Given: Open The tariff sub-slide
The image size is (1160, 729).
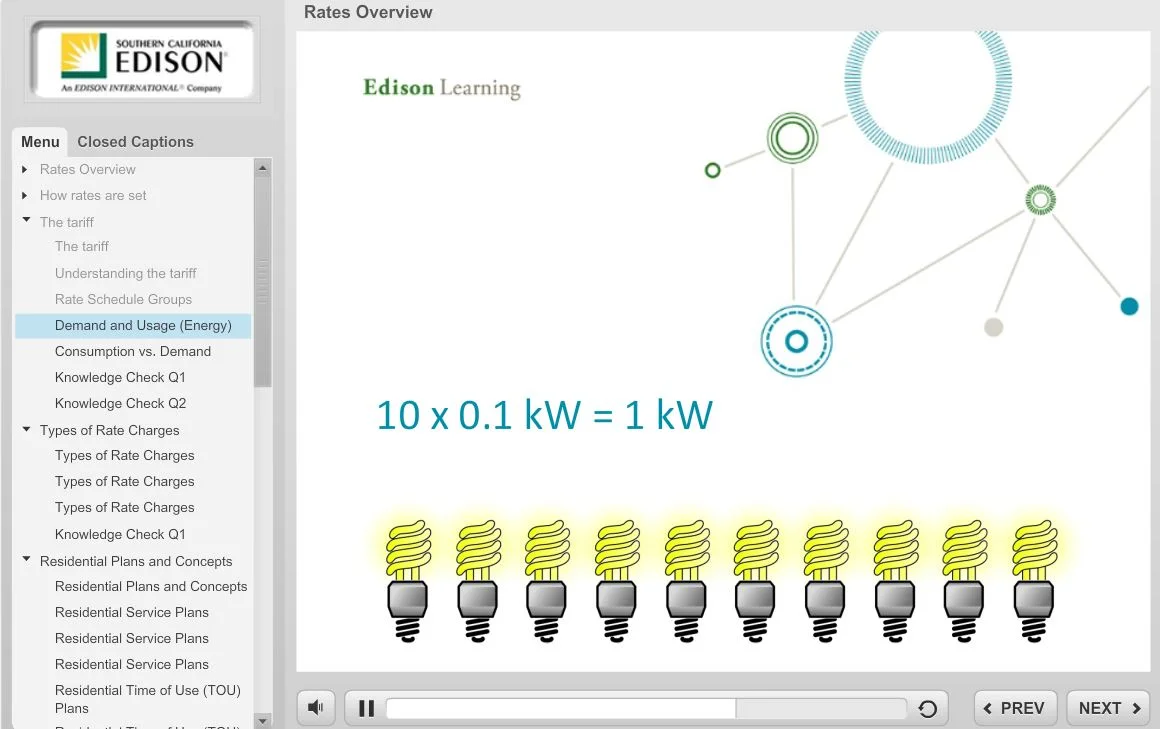Looking at the screenshot, I should tap(81, 246).
